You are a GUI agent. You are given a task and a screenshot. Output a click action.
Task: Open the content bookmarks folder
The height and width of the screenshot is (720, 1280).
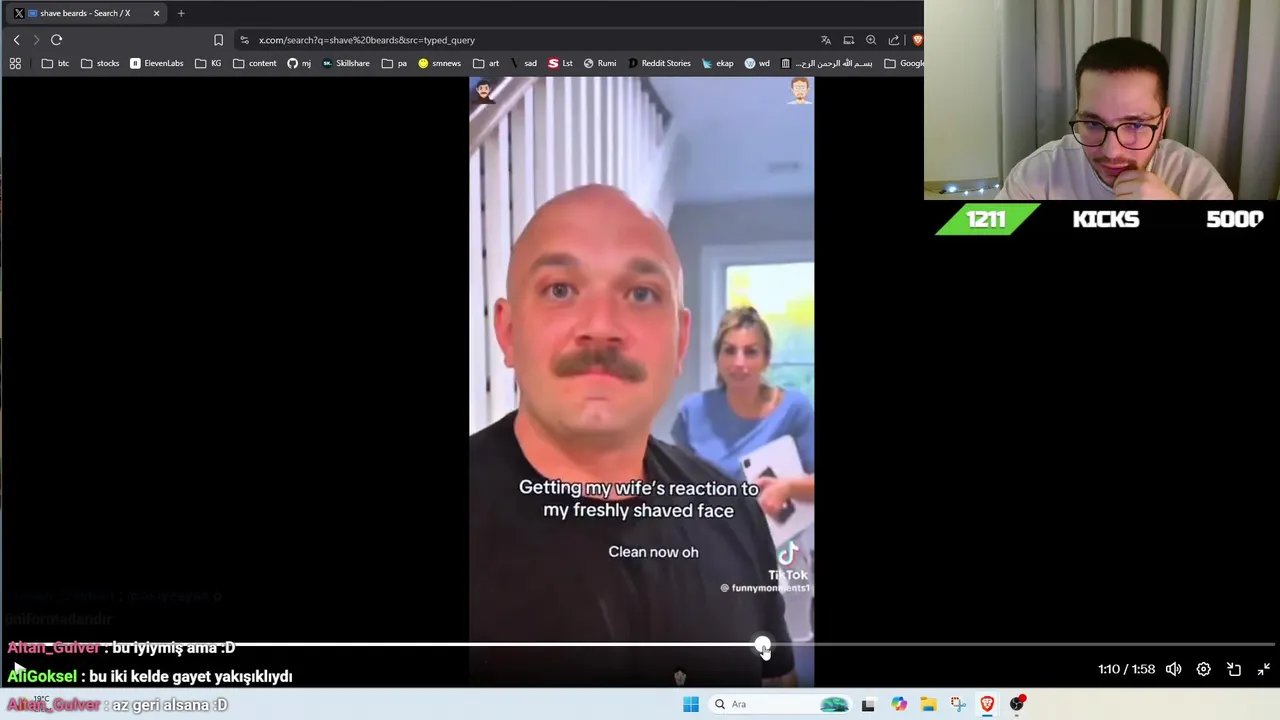[254, 63]
